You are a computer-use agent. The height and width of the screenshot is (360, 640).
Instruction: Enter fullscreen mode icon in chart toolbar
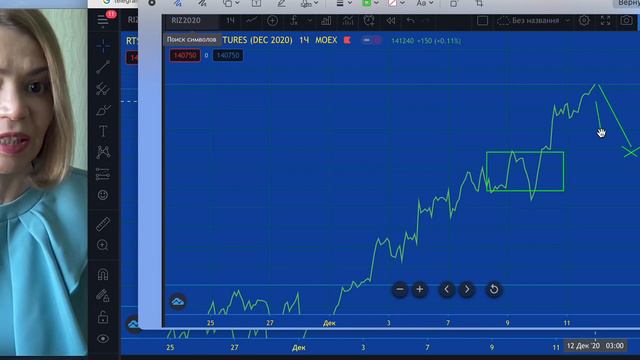pyautogui.click(x=605, y=20)
